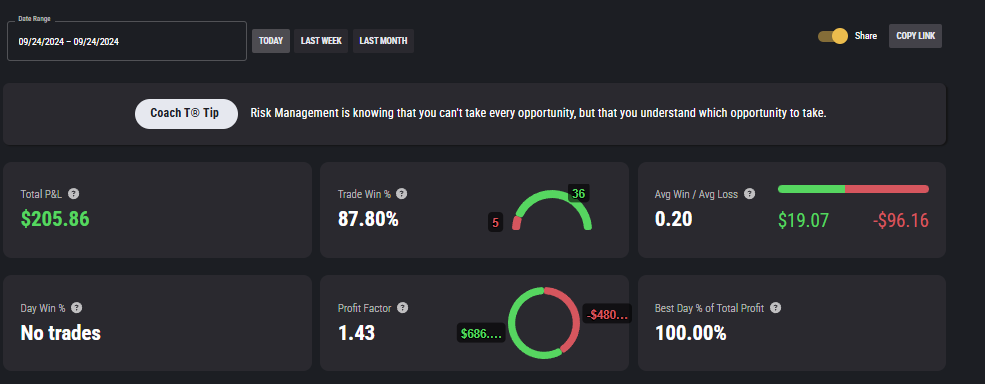Toggle the Share switch off

pos(833,36)
